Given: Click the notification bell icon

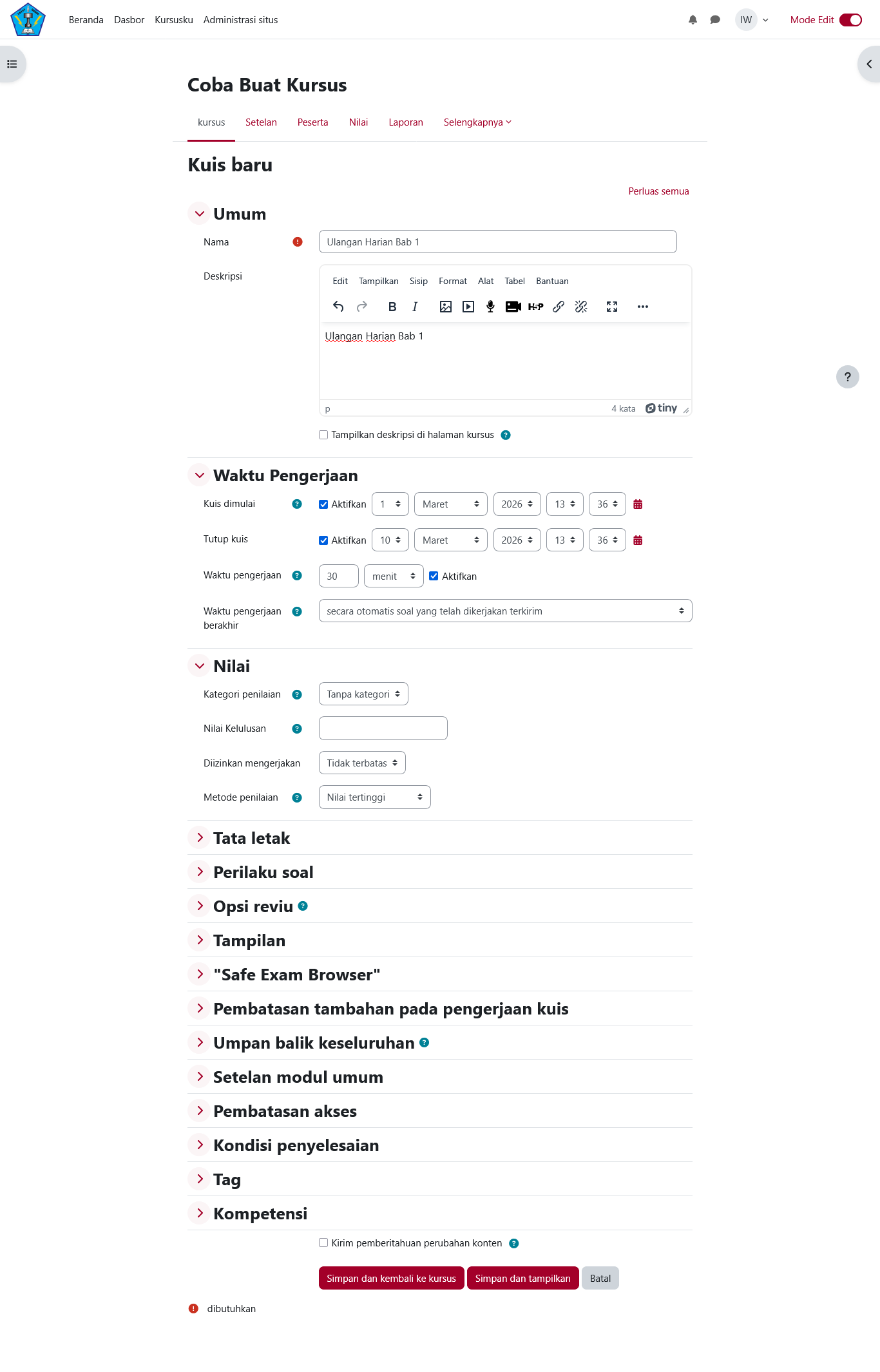Looking at the screenshot, I should coord(693,20).
